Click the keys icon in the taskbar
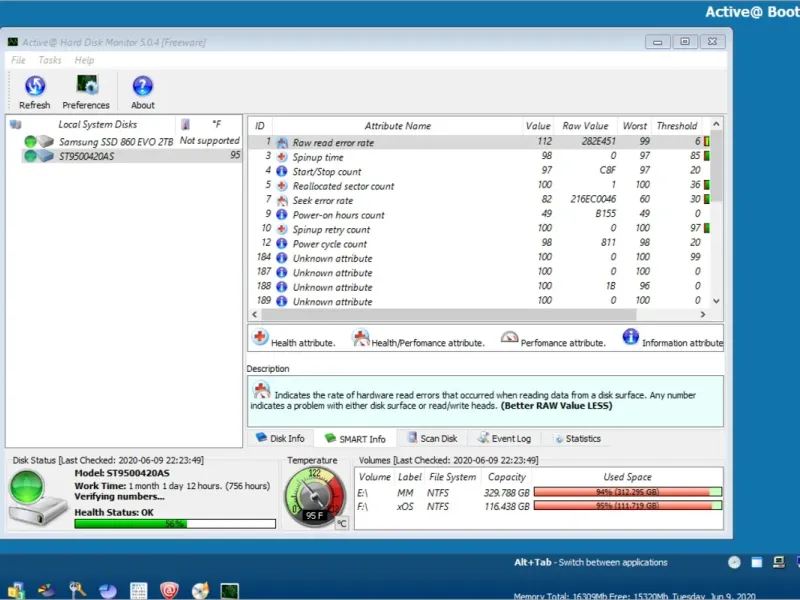The image size is (800, 600). [78, 590]
